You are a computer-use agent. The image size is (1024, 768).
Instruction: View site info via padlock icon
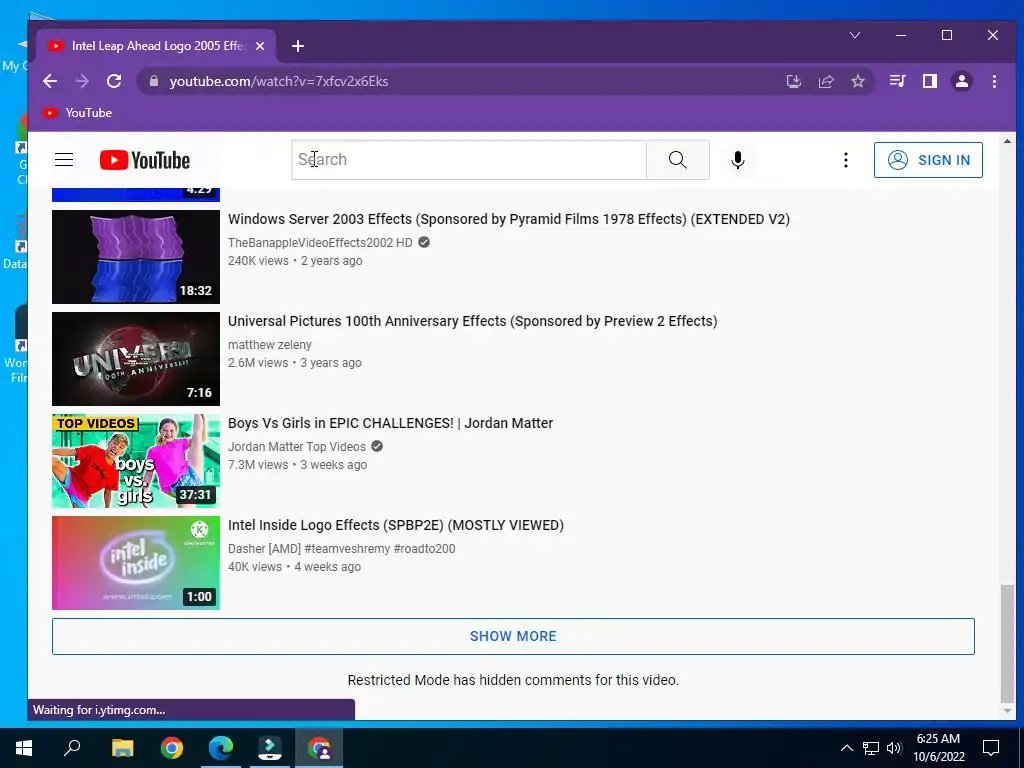(x=154, y=81)
